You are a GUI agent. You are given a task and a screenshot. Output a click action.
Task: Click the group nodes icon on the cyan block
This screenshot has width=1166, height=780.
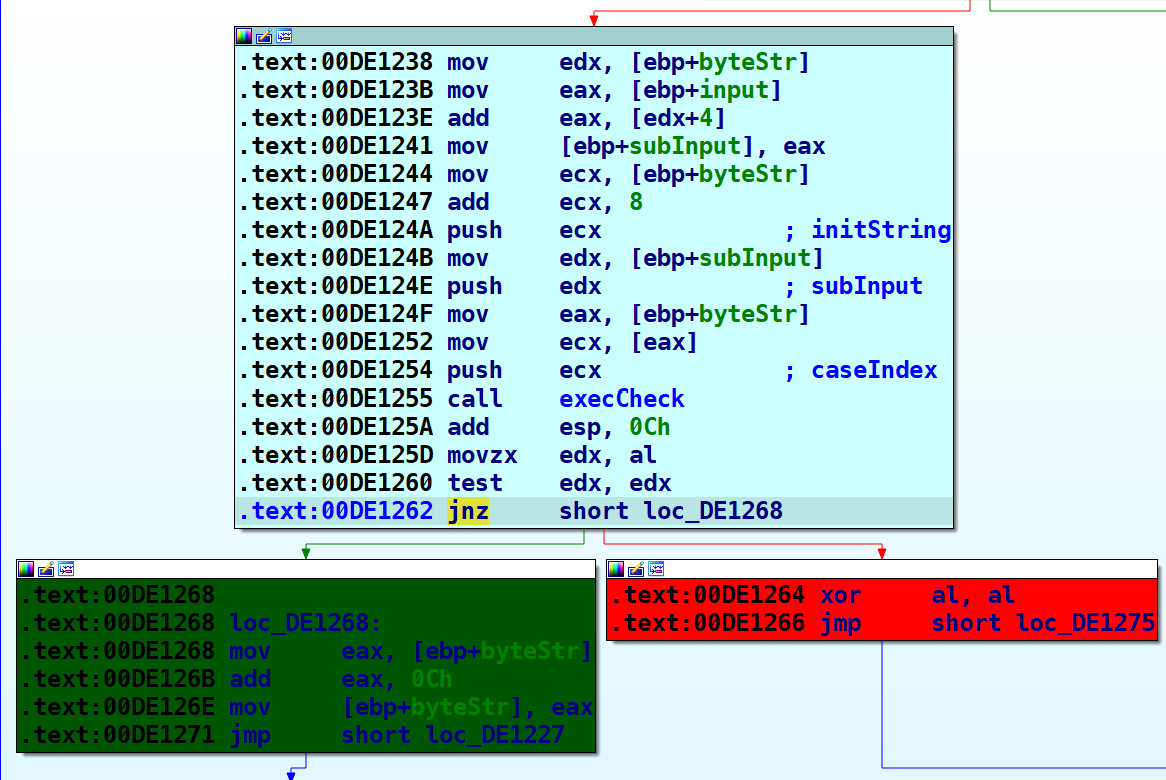coord(284,37)
